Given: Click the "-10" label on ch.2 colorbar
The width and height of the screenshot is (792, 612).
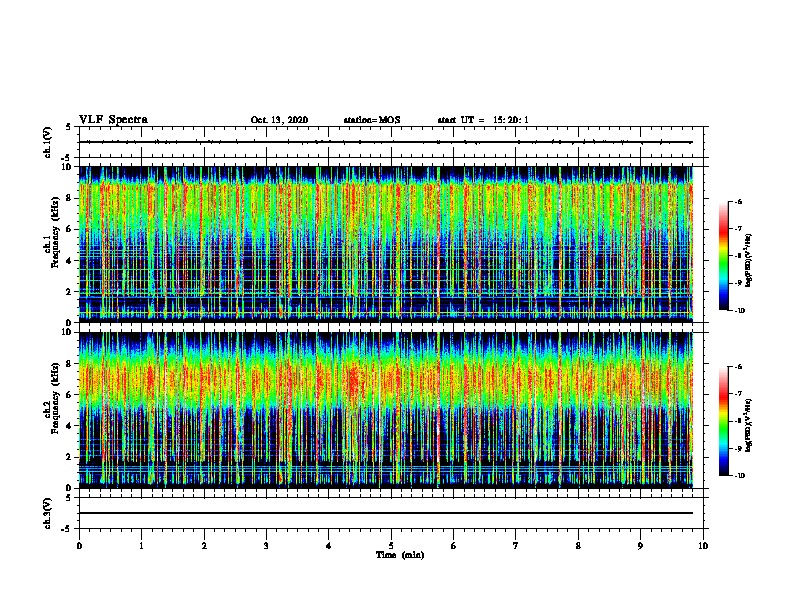Looking at the screenshot, I should pos(740,475).
